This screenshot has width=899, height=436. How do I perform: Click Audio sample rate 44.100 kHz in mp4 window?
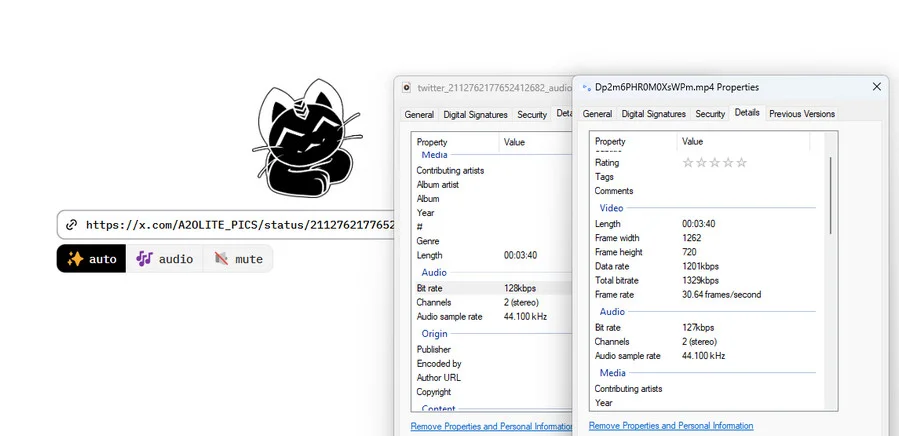[703, 356]
